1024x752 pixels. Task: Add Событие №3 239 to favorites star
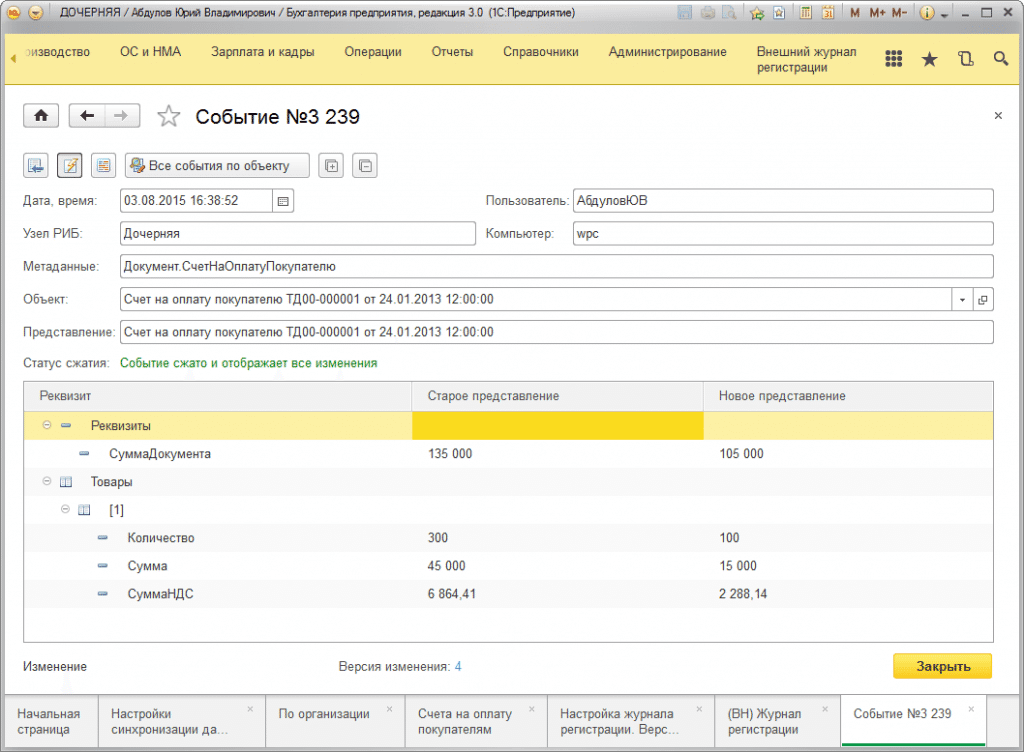tap(168, 116)
